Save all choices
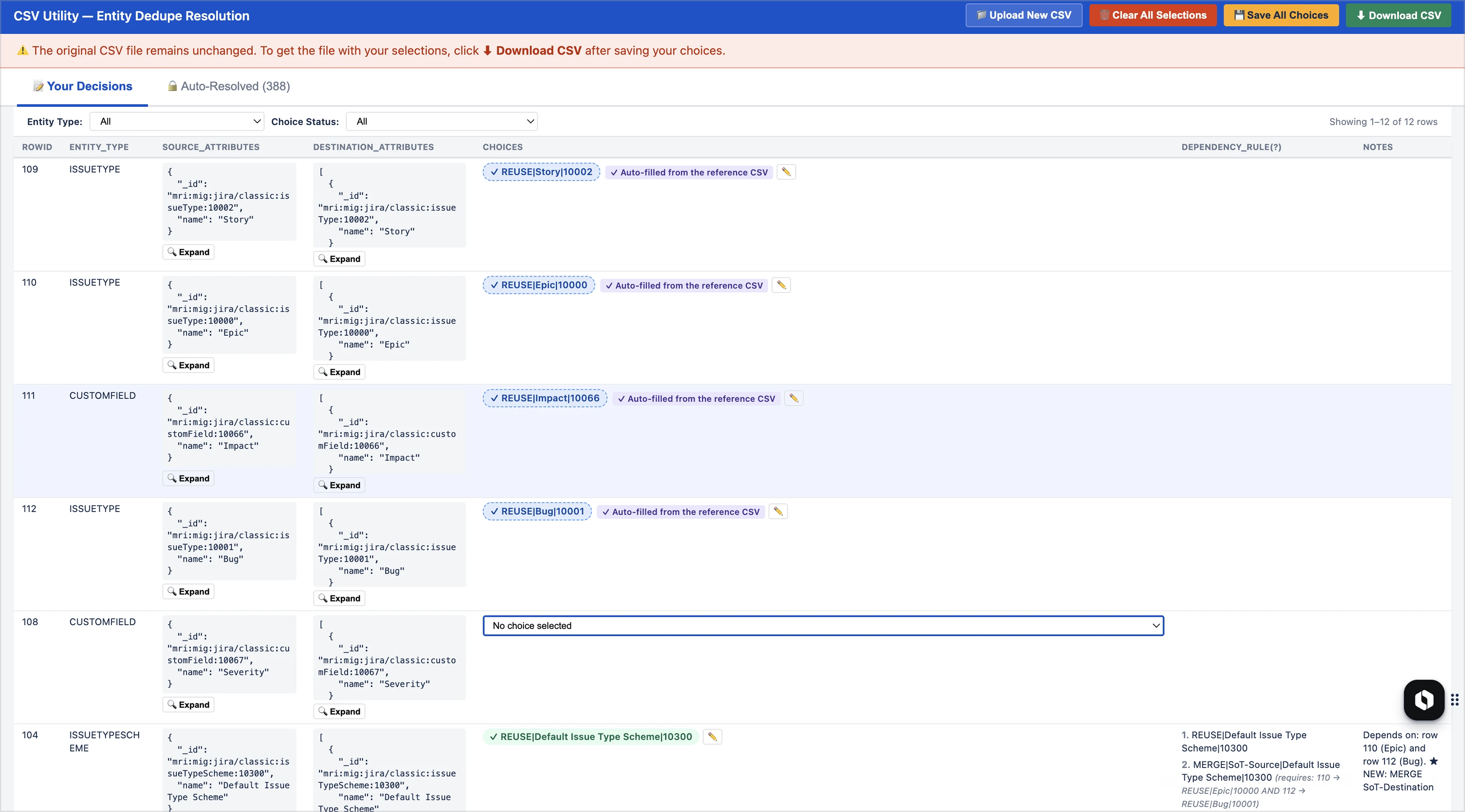This screenshot has height=812, width=1465. (x=1281, y=15)
